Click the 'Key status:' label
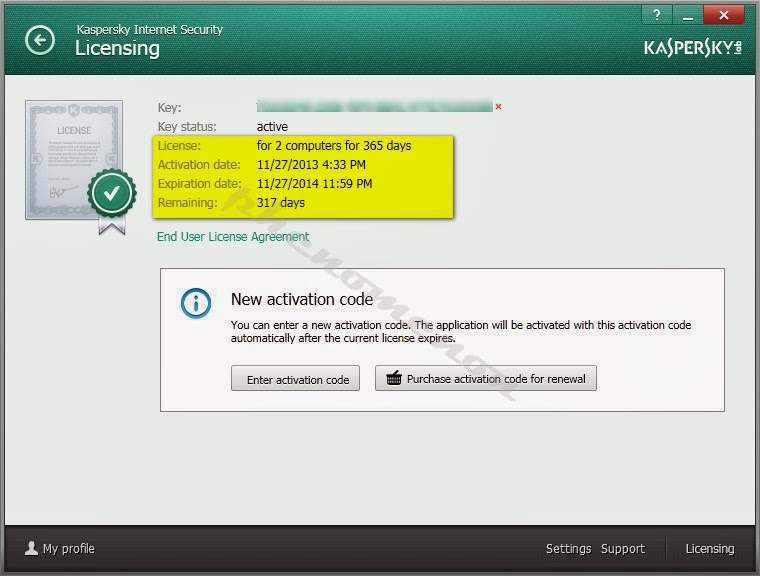 pos(187,127)
